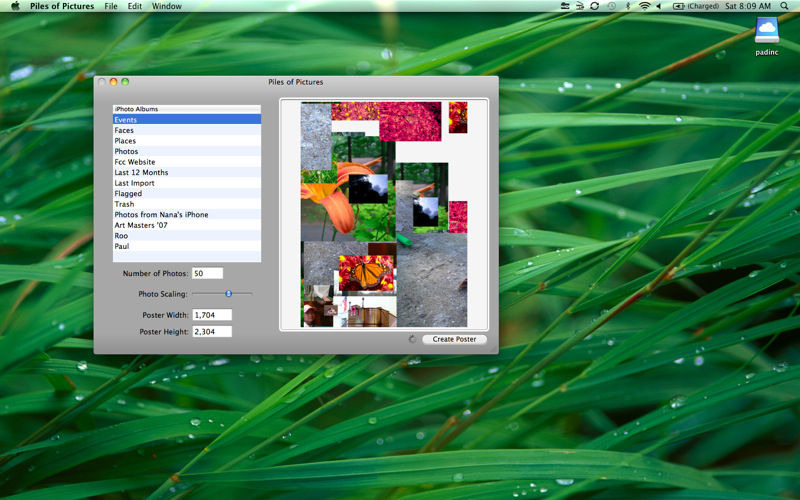Viewport: 800px width, 500px height.
Task: Open the padinc cloud drive icon
Action: pos(766,31)
